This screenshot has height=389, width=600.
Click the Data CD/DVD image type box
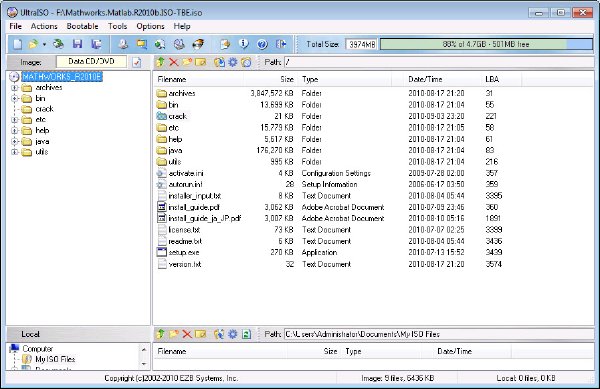click(x=91, y=62)
